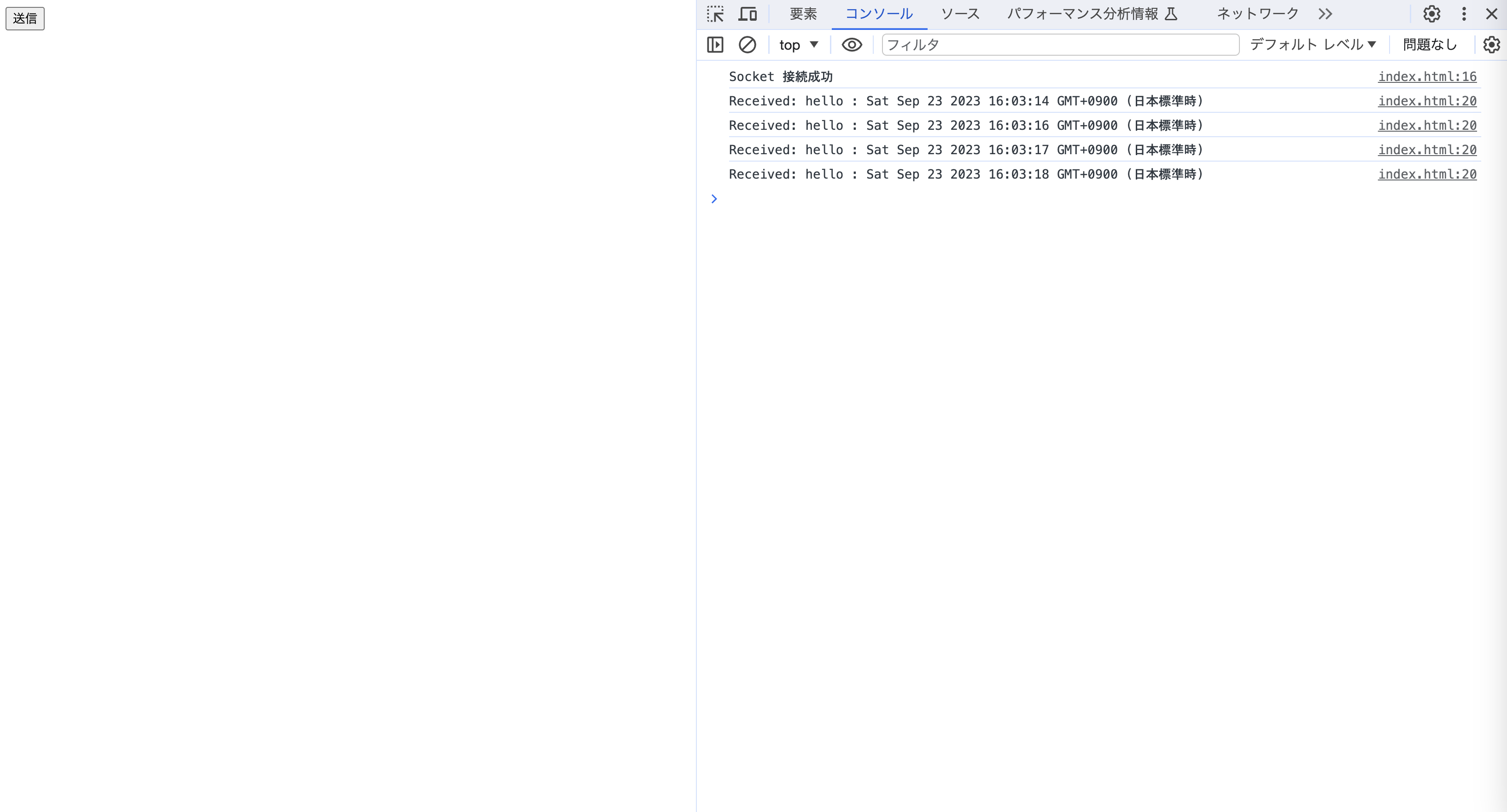Image resolution: width=1507 pixels, height=812 pixels.
Task: Open the index.html:16 source link
Action: click(1427, 76)
